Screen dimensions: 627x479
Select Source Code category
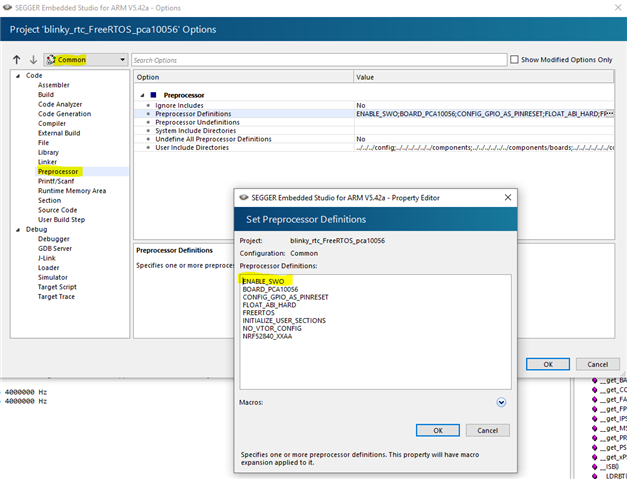click(x=57, y=210)
